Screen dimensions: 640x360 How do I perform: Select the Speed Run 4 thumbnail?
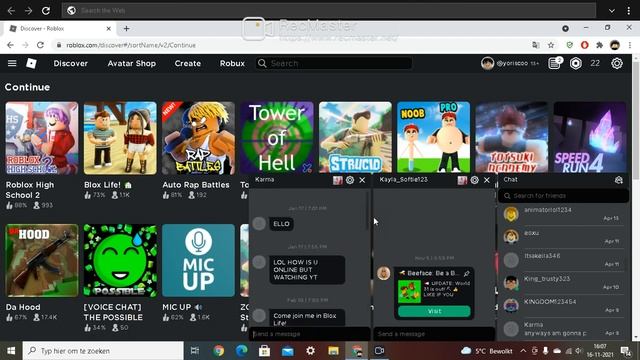pyautogui.click(x=590, y=138)
